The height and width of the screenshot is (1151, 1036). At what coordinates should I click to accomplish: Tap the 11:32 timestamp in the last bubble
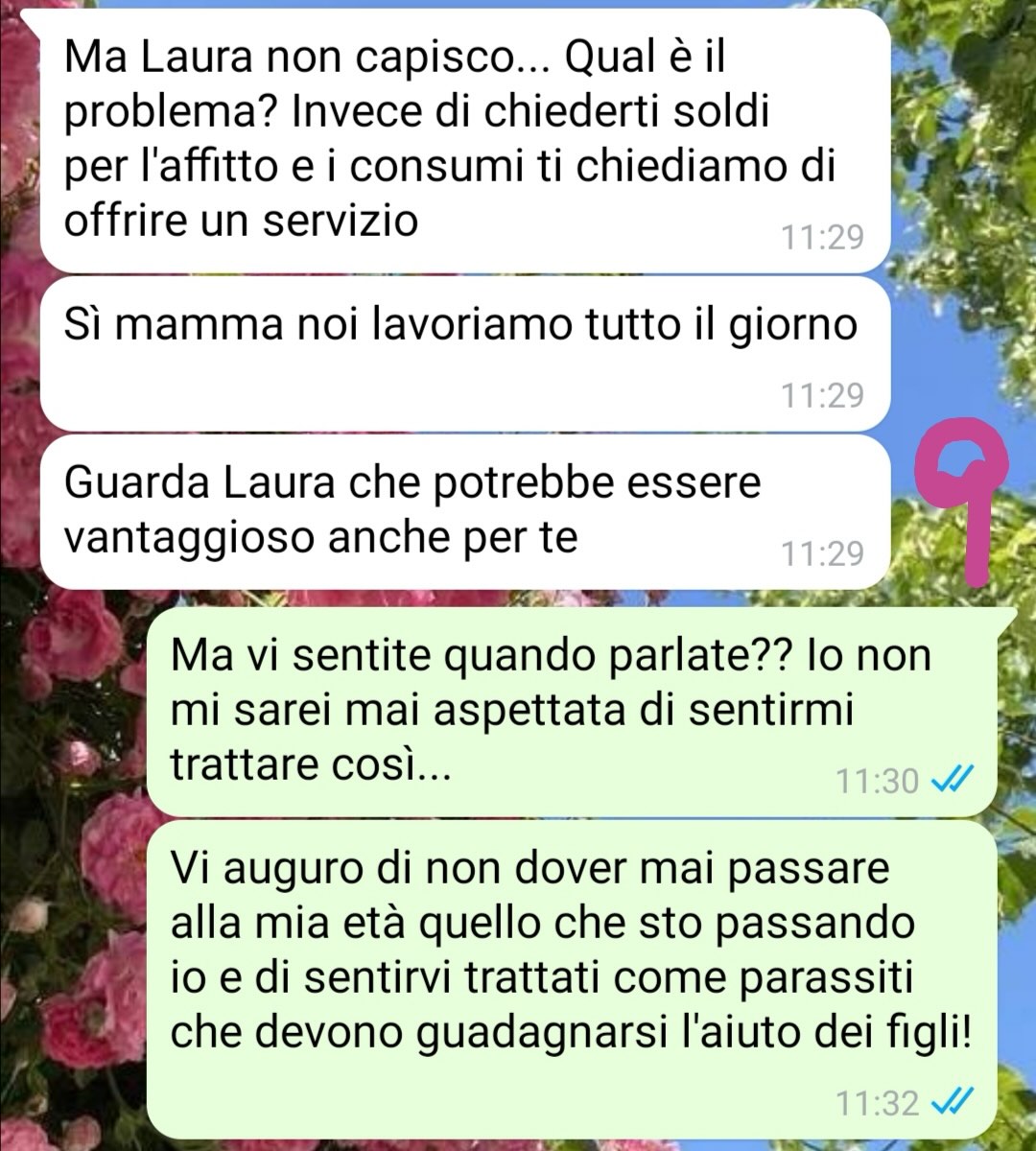(x=877, y=1102)
